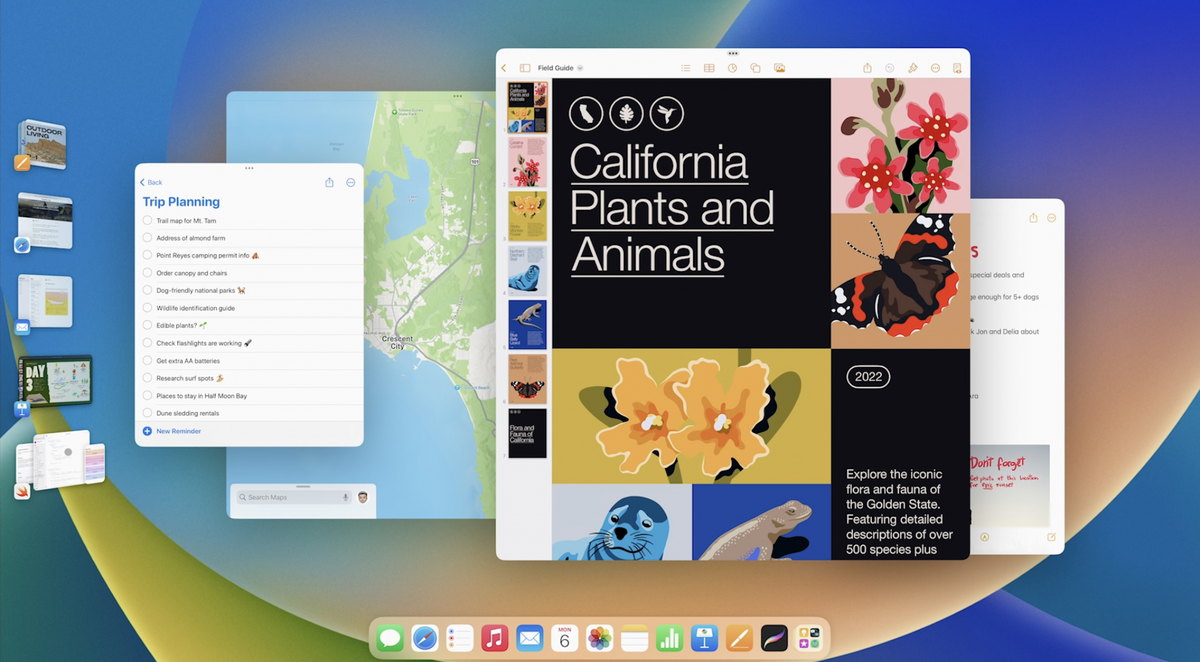This screenshot has width=1200, height=662.
Task: Open multitasking dots of Pages window
Action: (x=733, y=53)
